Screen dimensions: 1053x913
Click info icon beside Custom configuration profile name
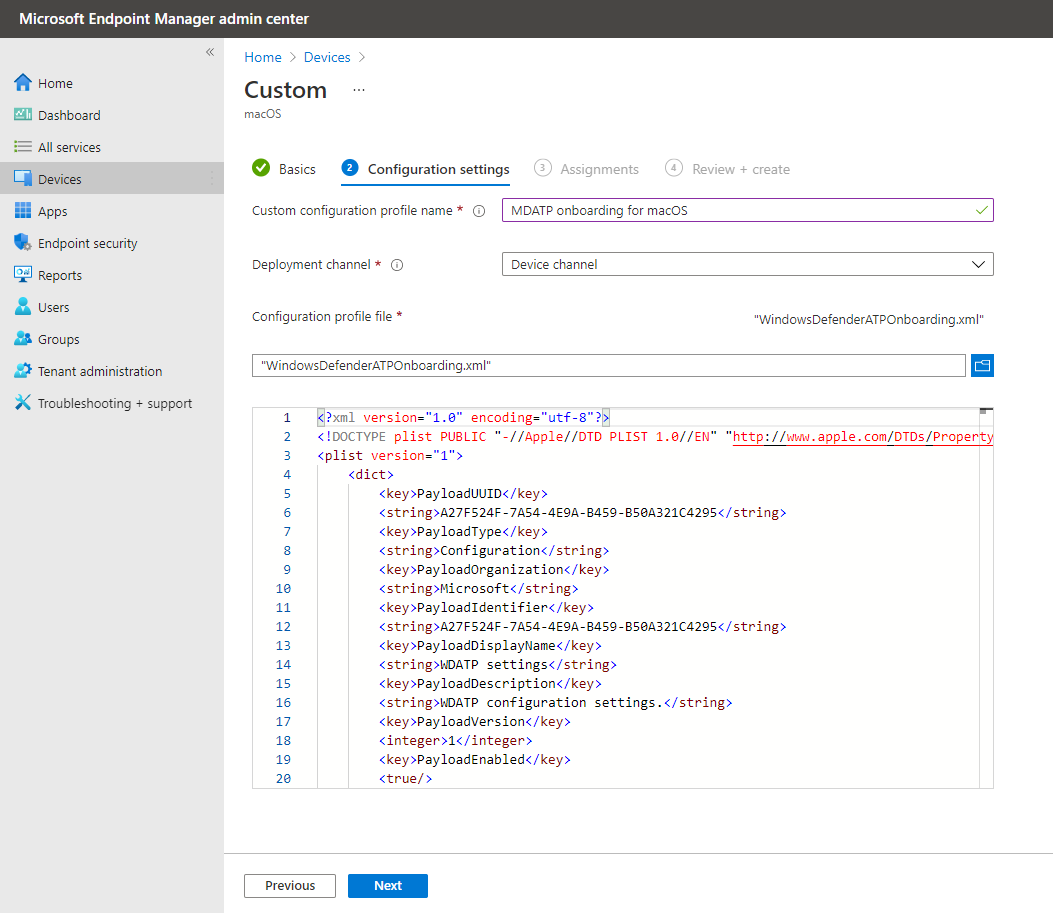pos(479,211)
